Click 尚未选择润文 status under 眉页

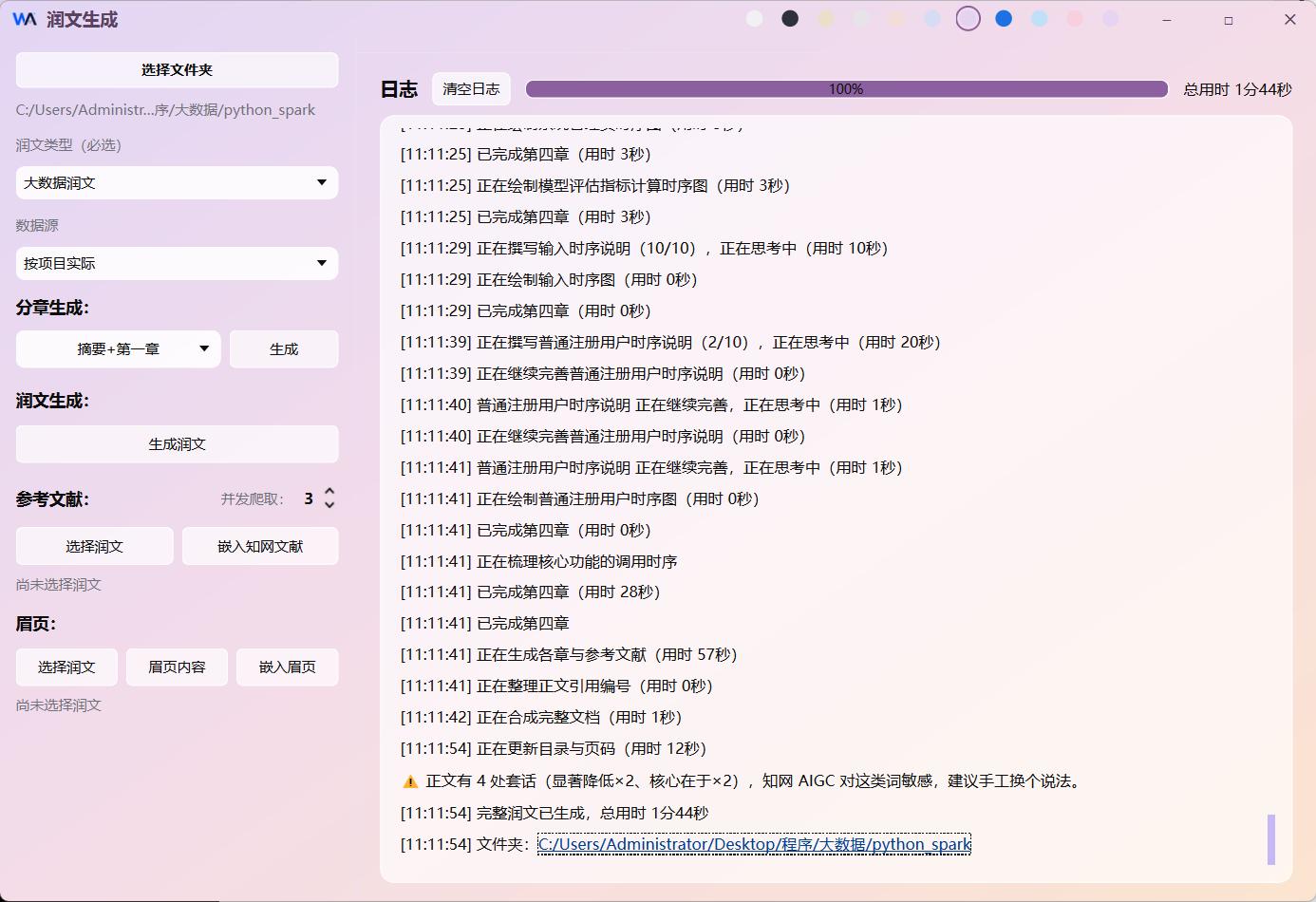pyautogui.click(x=59, y=705)
